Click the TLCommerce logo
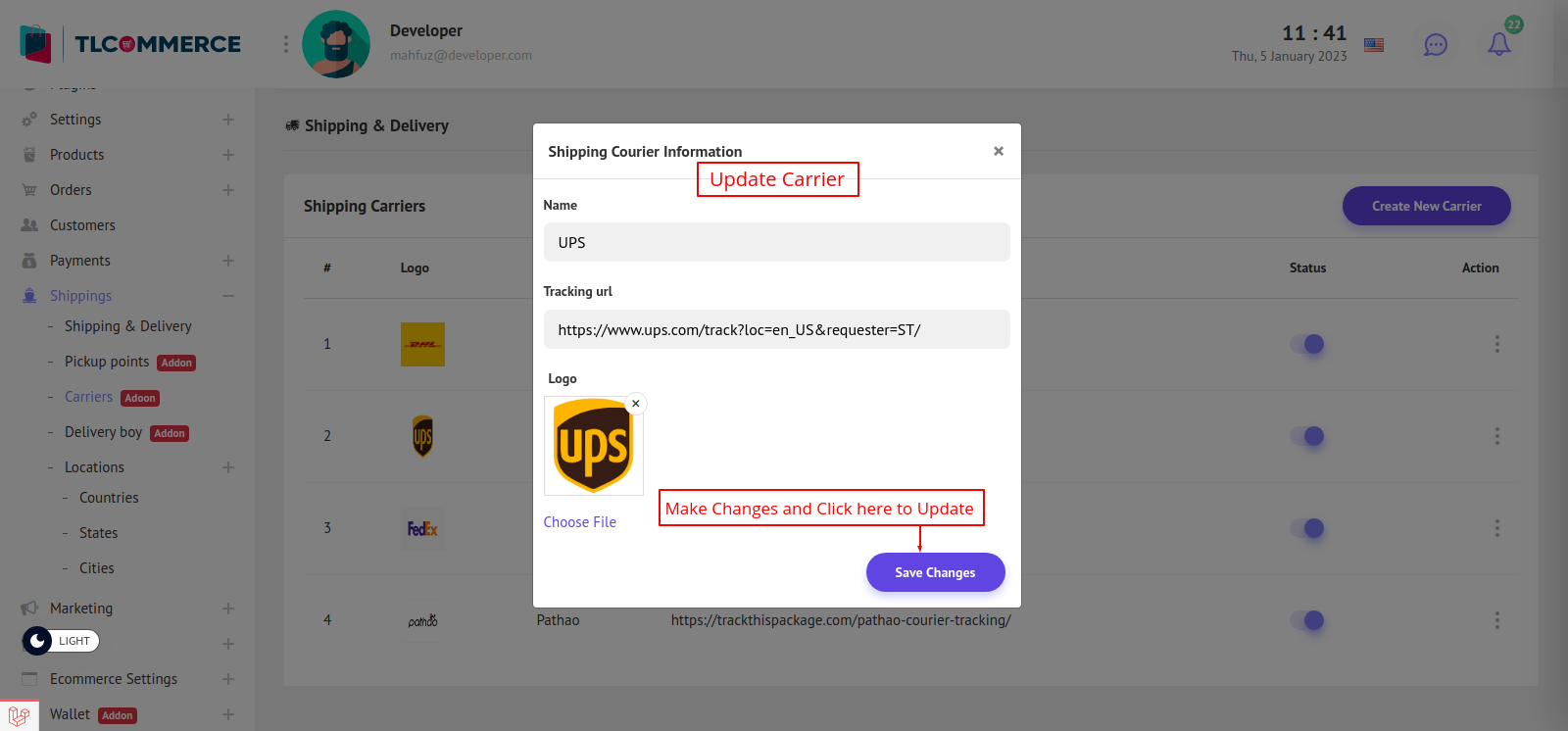This screenshot has width=1568, height=731. point(130,44)
